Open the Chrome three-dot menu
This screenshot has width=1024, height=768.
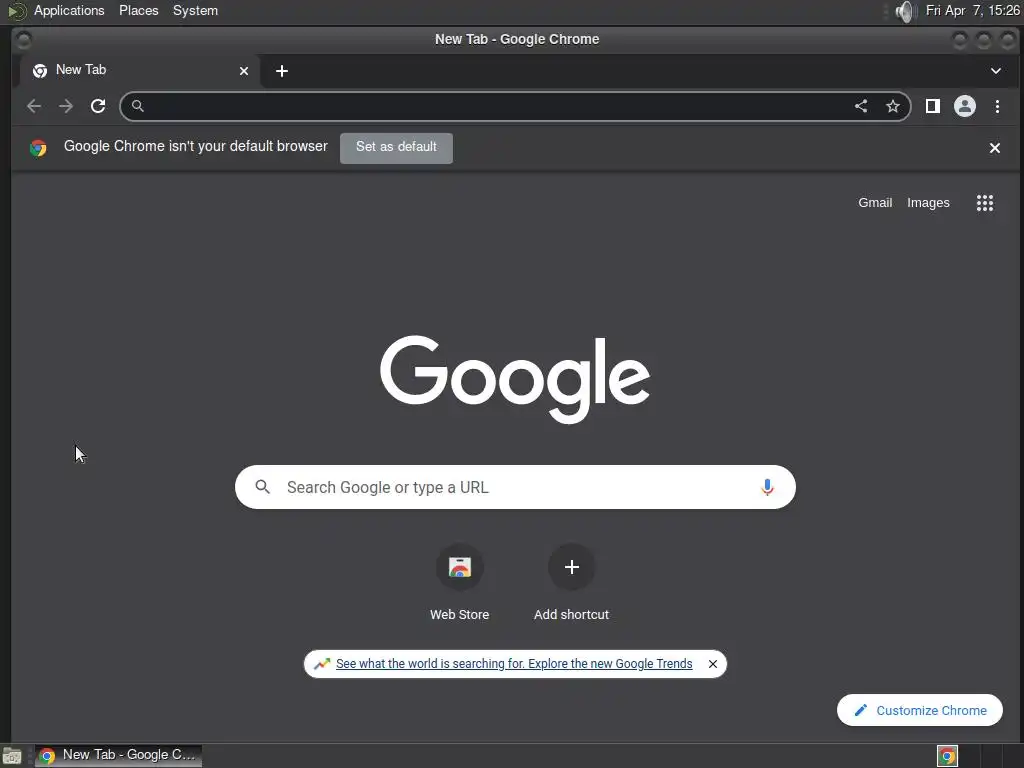coord(997,106)
